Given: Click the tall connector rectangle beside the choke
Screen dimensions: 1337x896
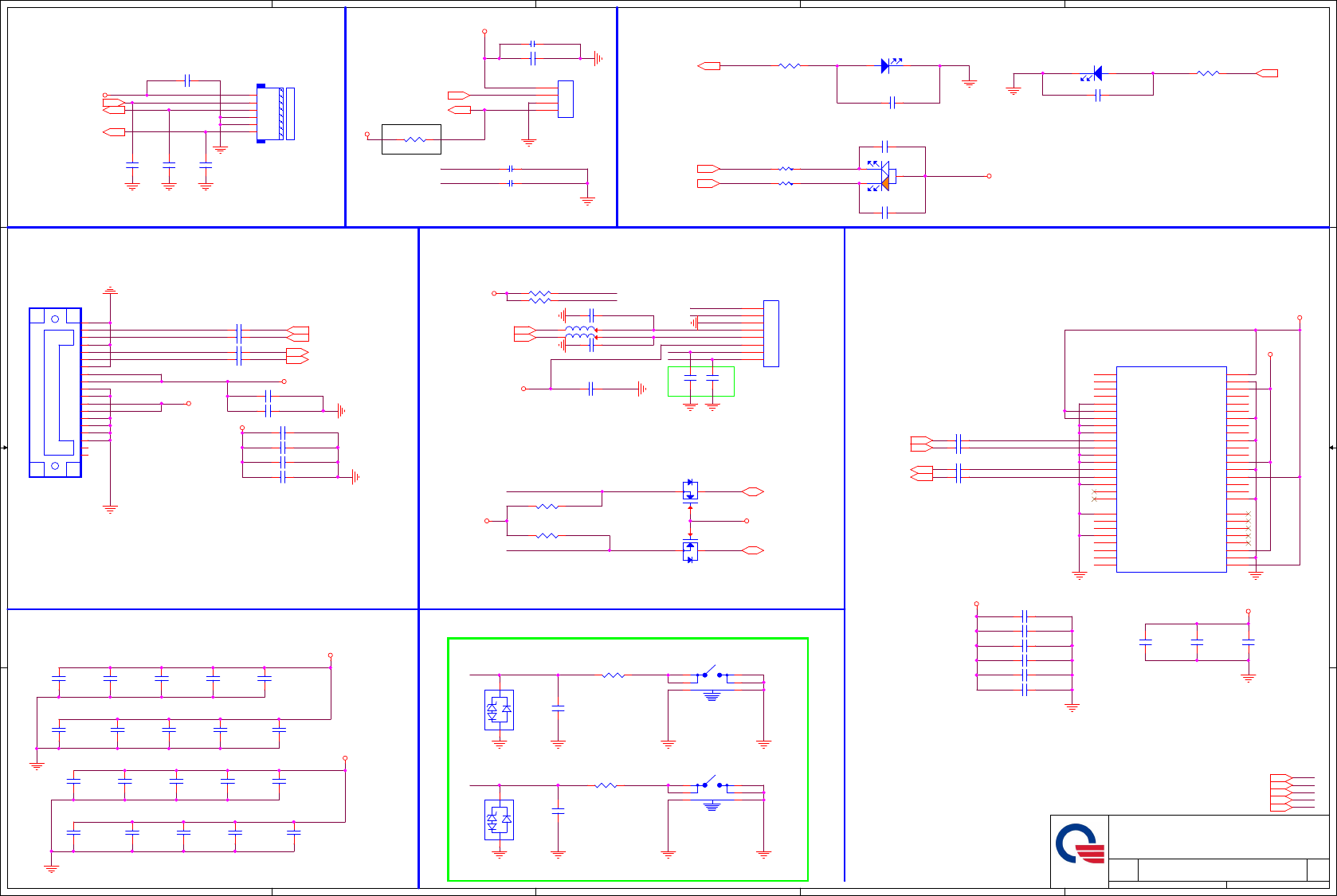Looking at the screenshot, I should pyautogui.click(x=771, y=334).
